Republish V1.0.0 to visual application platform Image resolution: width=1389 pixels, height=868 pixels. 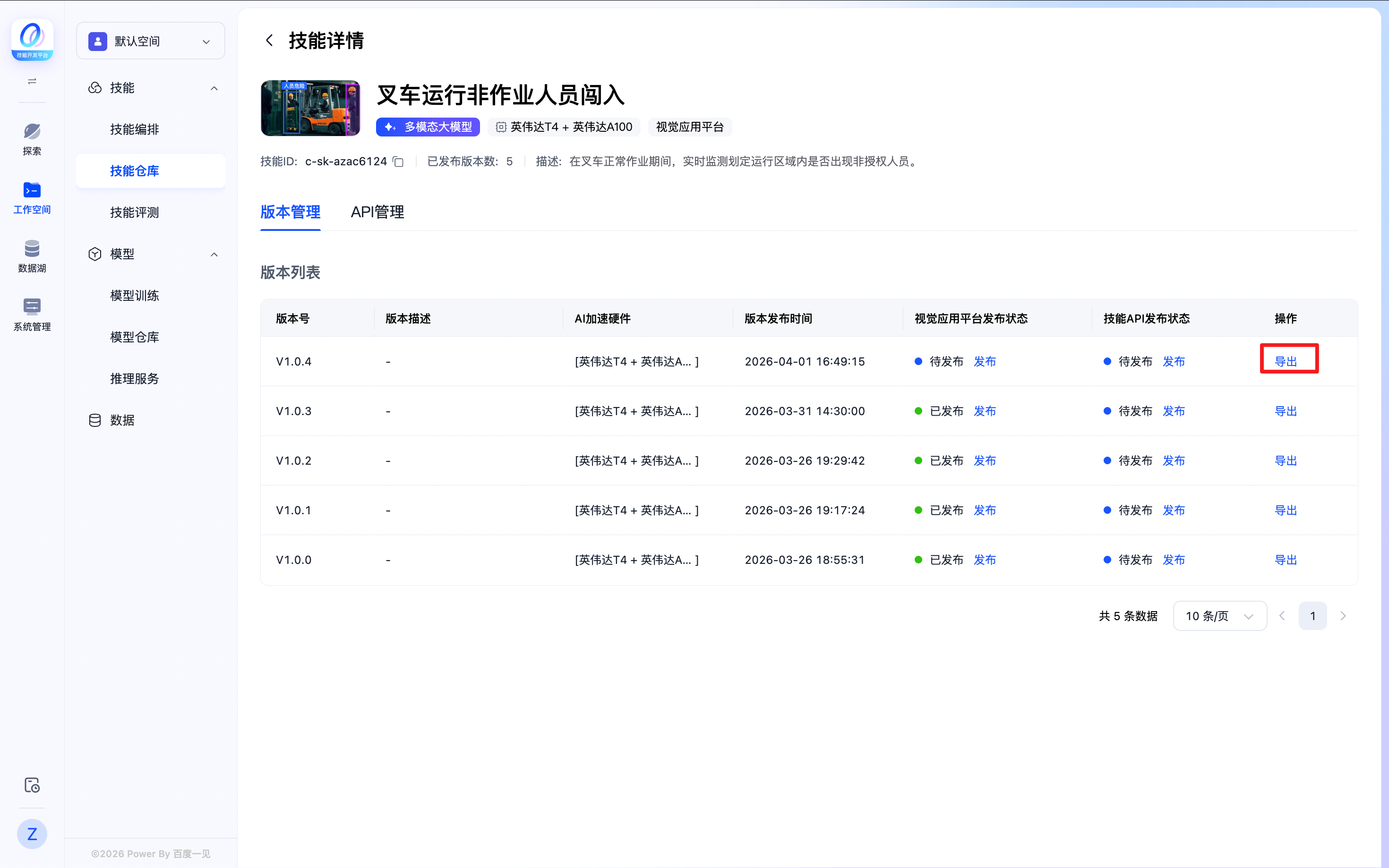pyautogui.click(x=985, y=560)
